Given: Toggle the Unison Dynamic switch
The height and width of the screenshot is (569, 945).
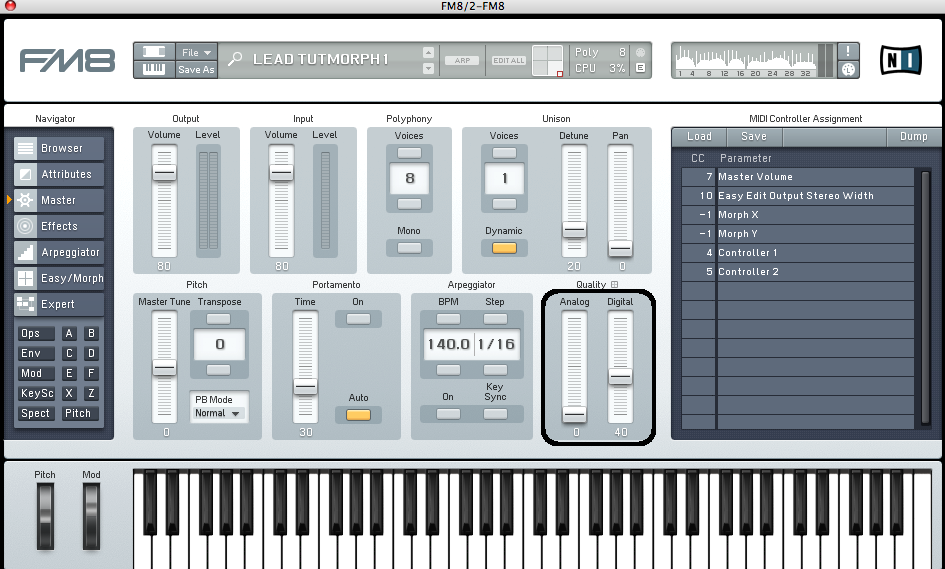Looking at the screenshot, I should (x=504, y=248).
